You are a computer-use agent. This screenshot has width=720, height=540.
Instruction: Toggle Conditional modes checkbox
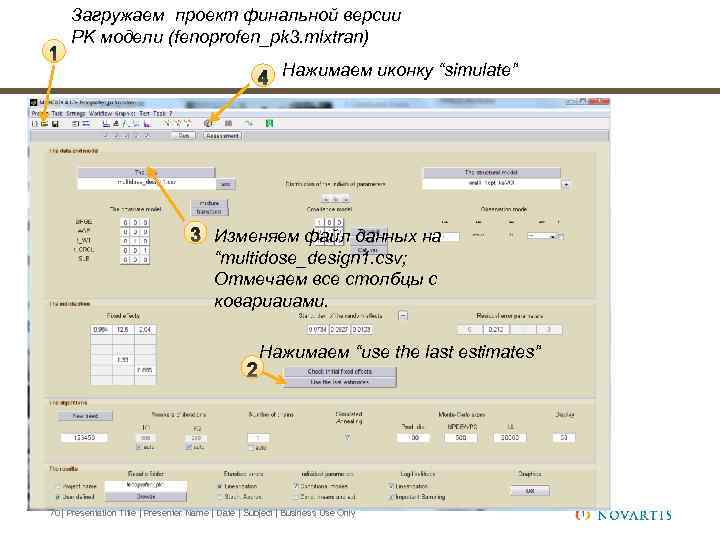(x=296, y=486)
